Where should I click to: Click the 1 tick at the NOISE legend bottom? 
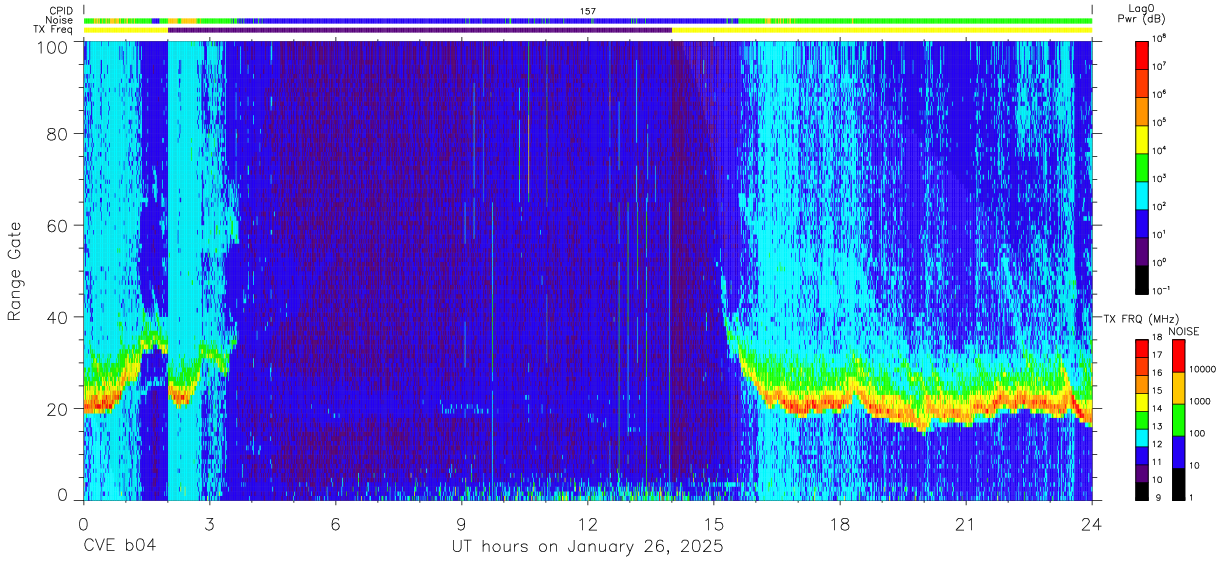[1192, 497]
